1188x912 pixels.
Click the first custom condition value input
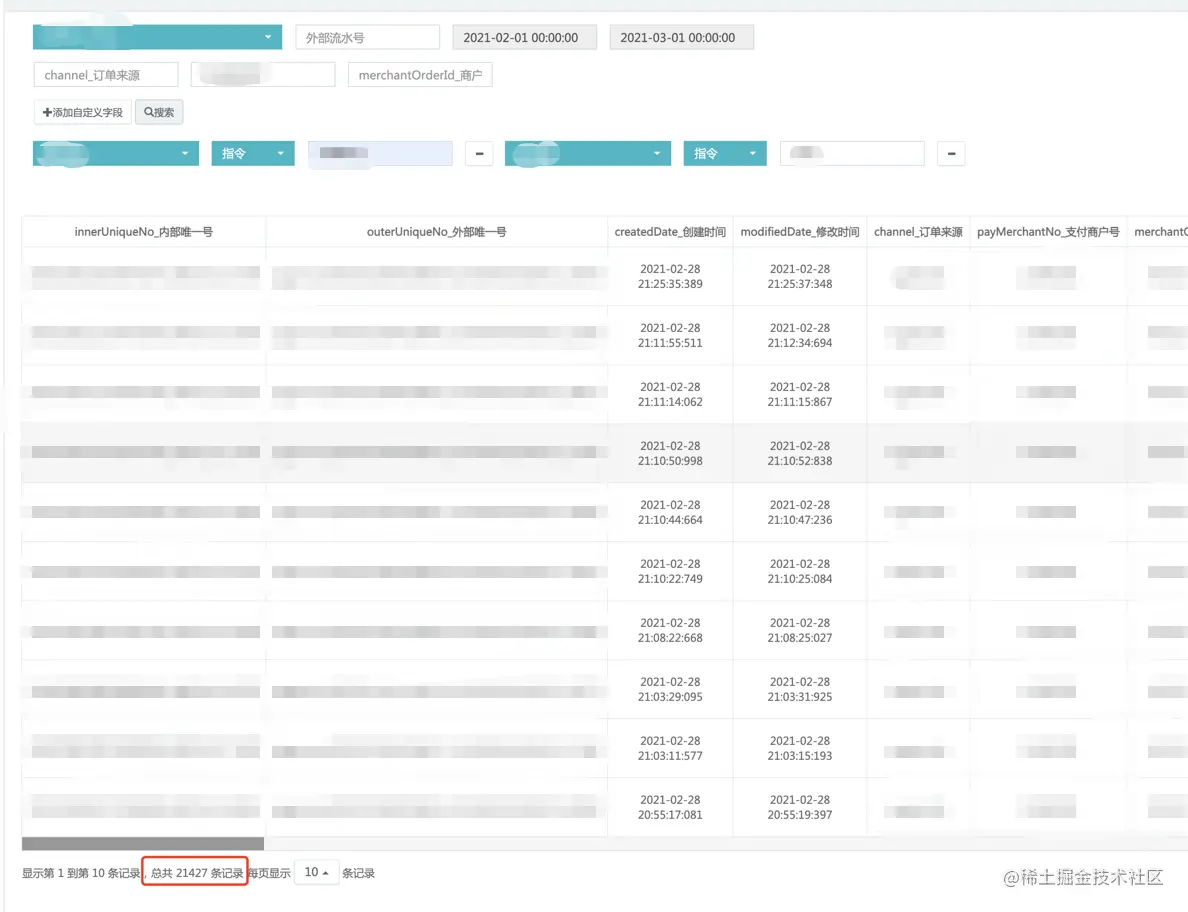click(x=380, y=153)
